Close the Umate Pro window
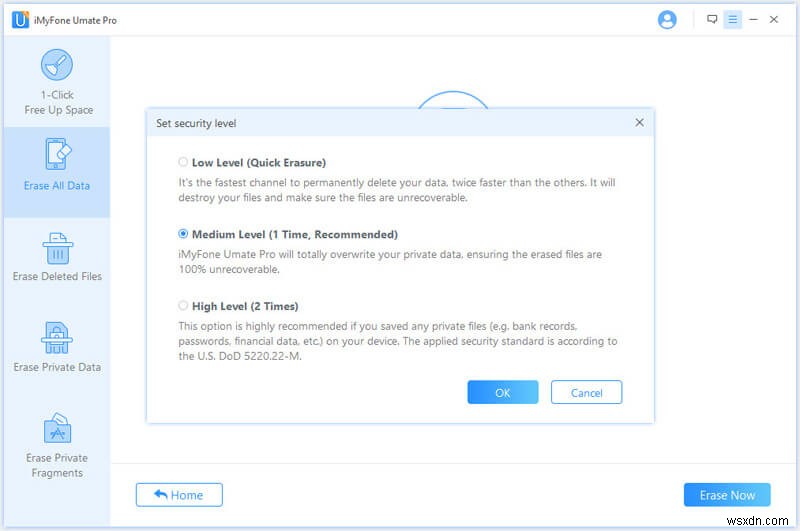The height and width of the screenshot is (531, 800). point(773,20)
